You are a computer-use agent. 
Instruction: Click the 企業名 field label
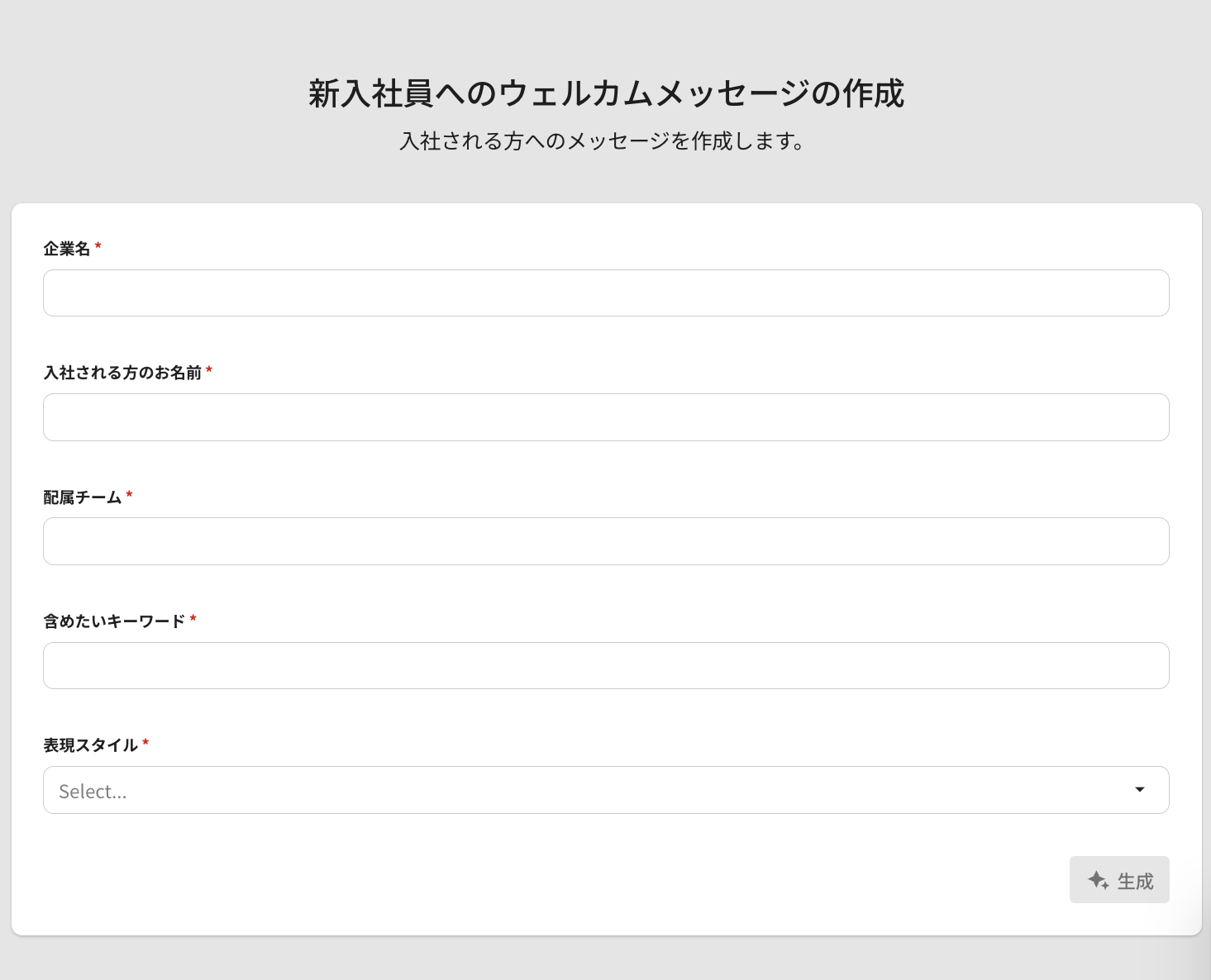(67, 249)
